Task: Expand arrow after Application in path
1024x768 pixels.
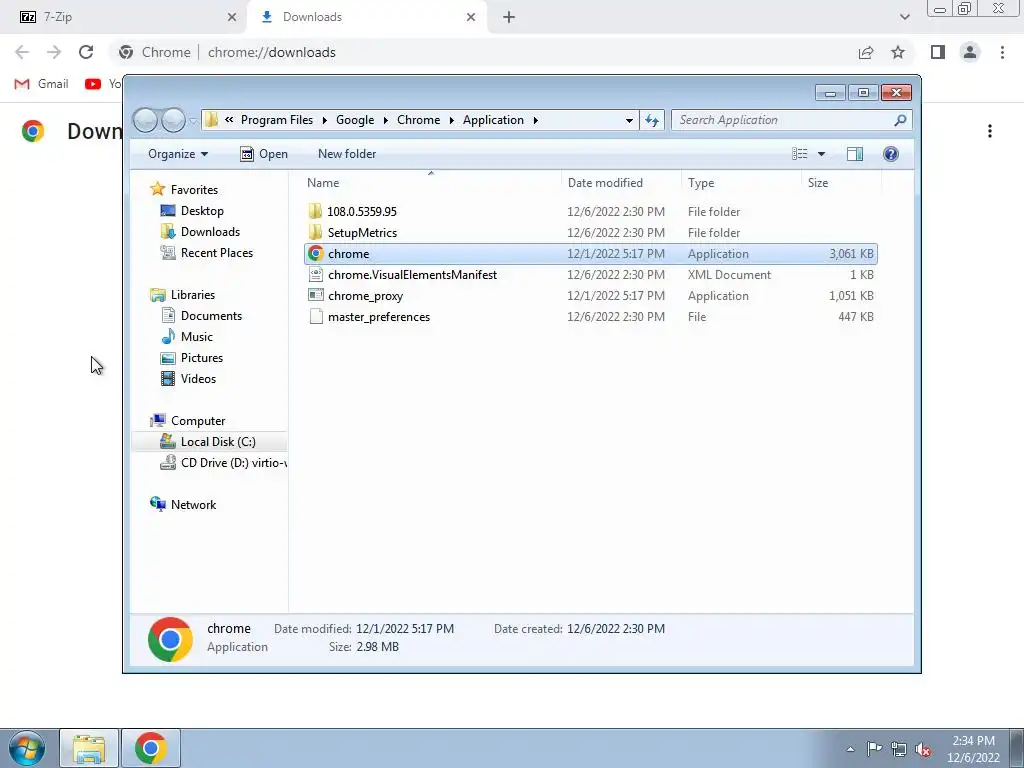Action: pyautogui.click(x=536, y=120)
